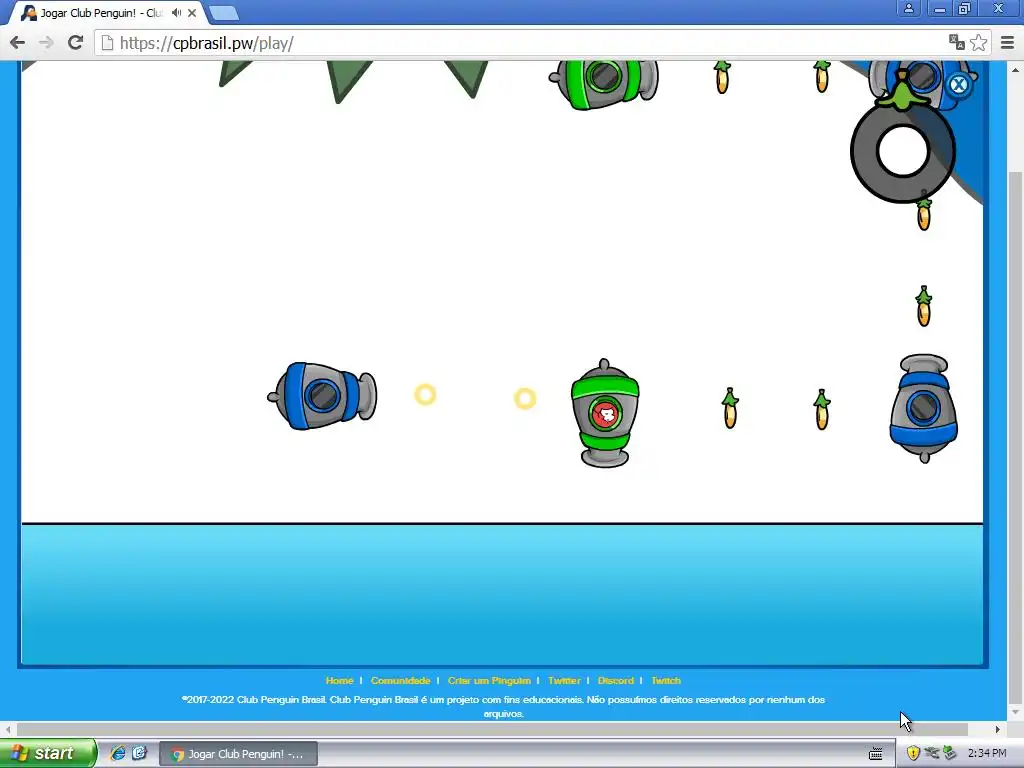Click the Chrome taskbar button Jogar Club Penguin
1024x768 pixels.
239,754
